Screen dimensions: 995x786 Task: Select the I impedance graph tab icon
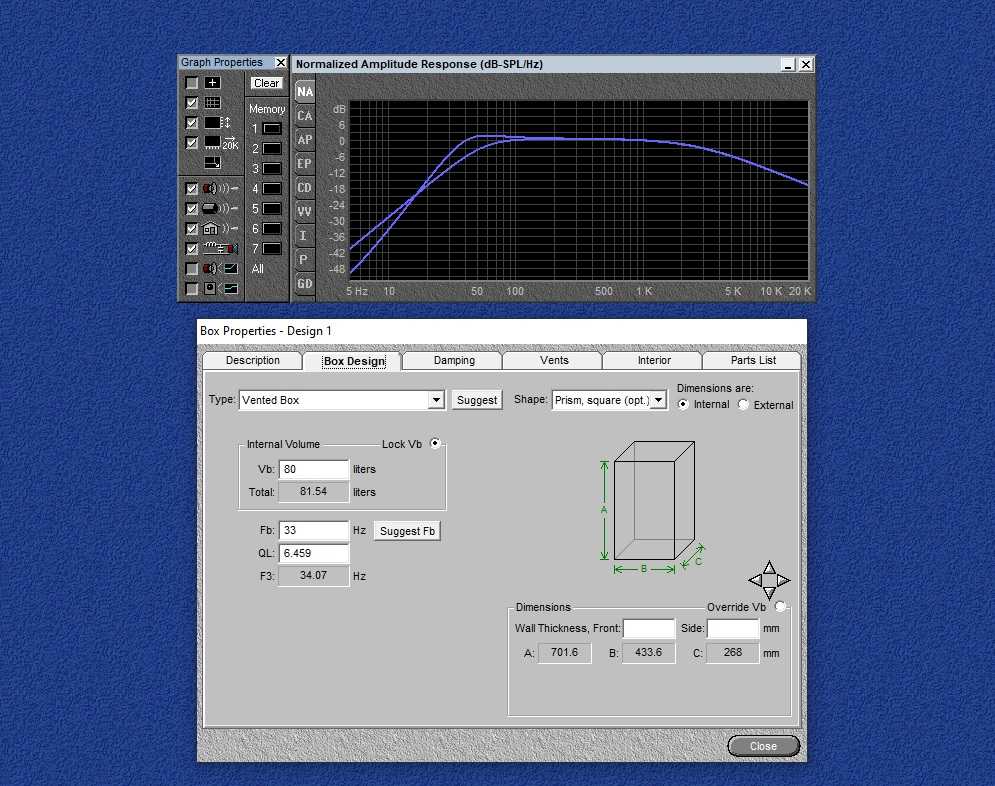[305, 235]
